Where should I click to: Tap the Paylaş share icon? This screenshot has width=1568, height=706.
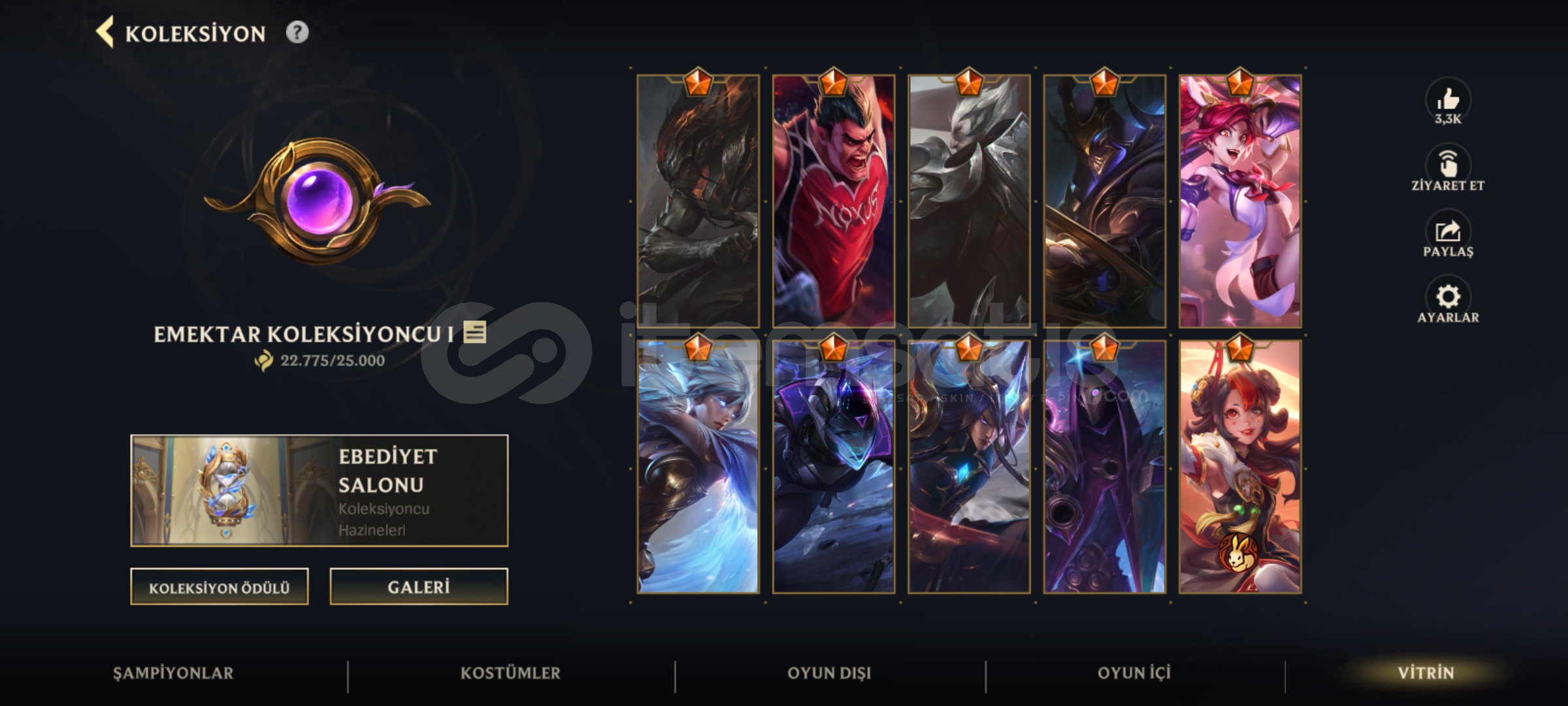[x=1448, y=230]
